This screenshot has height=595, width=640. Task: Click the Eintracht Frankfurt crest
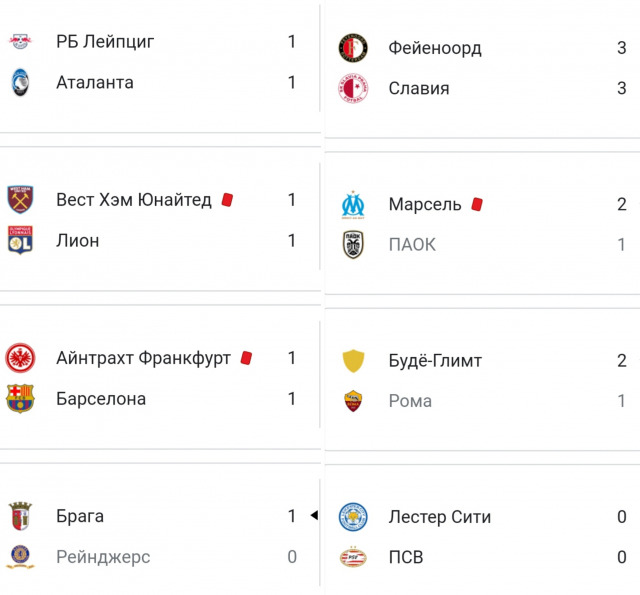coord(20,358)
